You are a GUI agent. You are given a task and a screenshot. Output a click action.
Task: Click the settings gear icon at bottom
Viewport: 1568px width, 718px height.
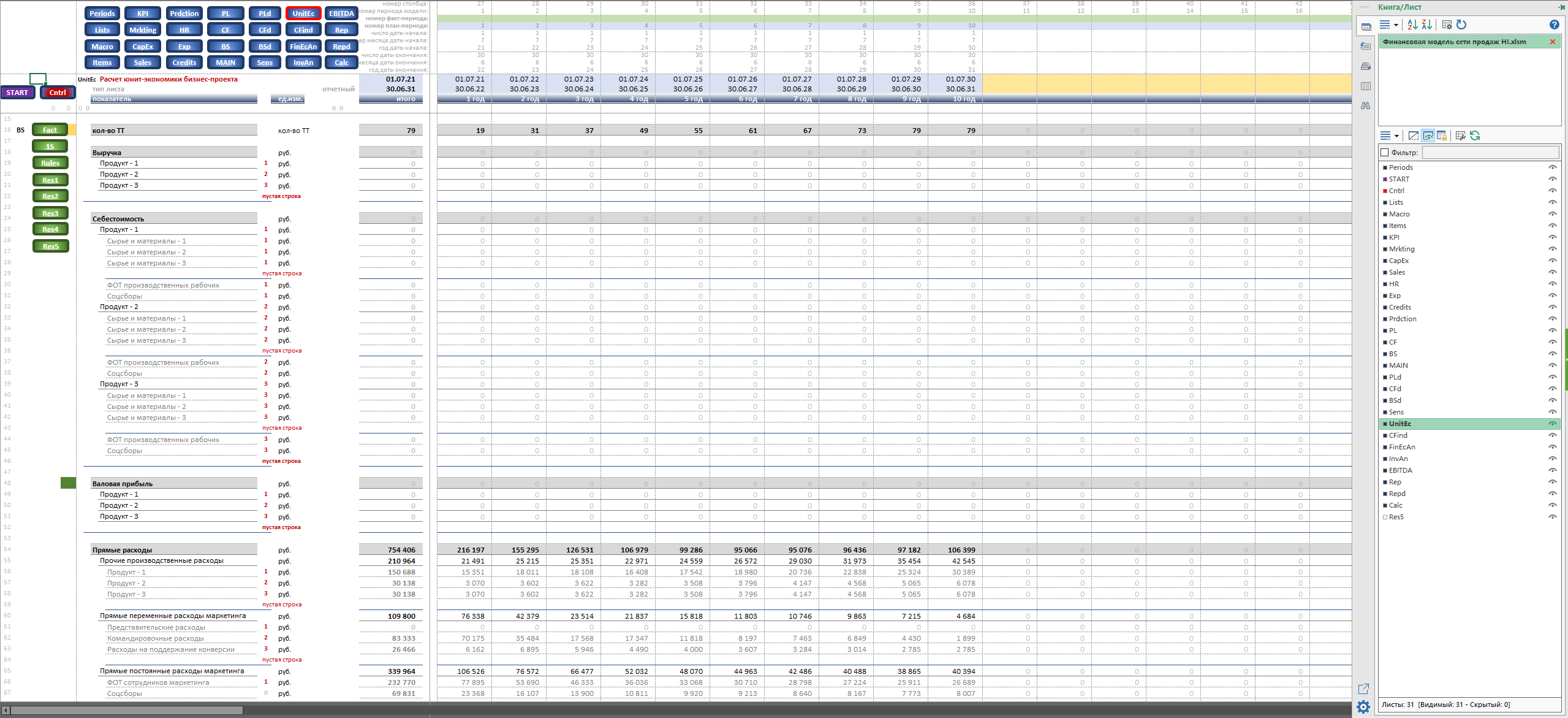pyautogui.click(x=1363, y=707)
